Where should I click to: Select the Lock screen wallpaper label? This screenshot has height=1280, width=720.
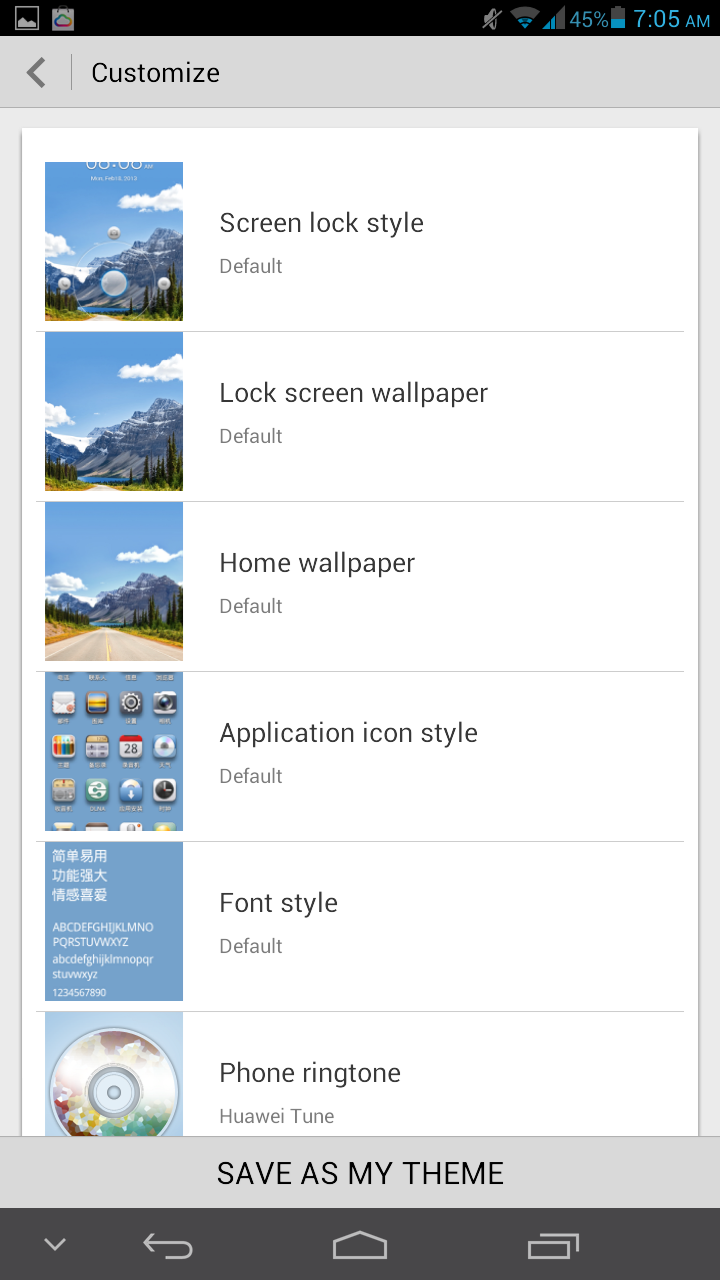pos(354,393)
